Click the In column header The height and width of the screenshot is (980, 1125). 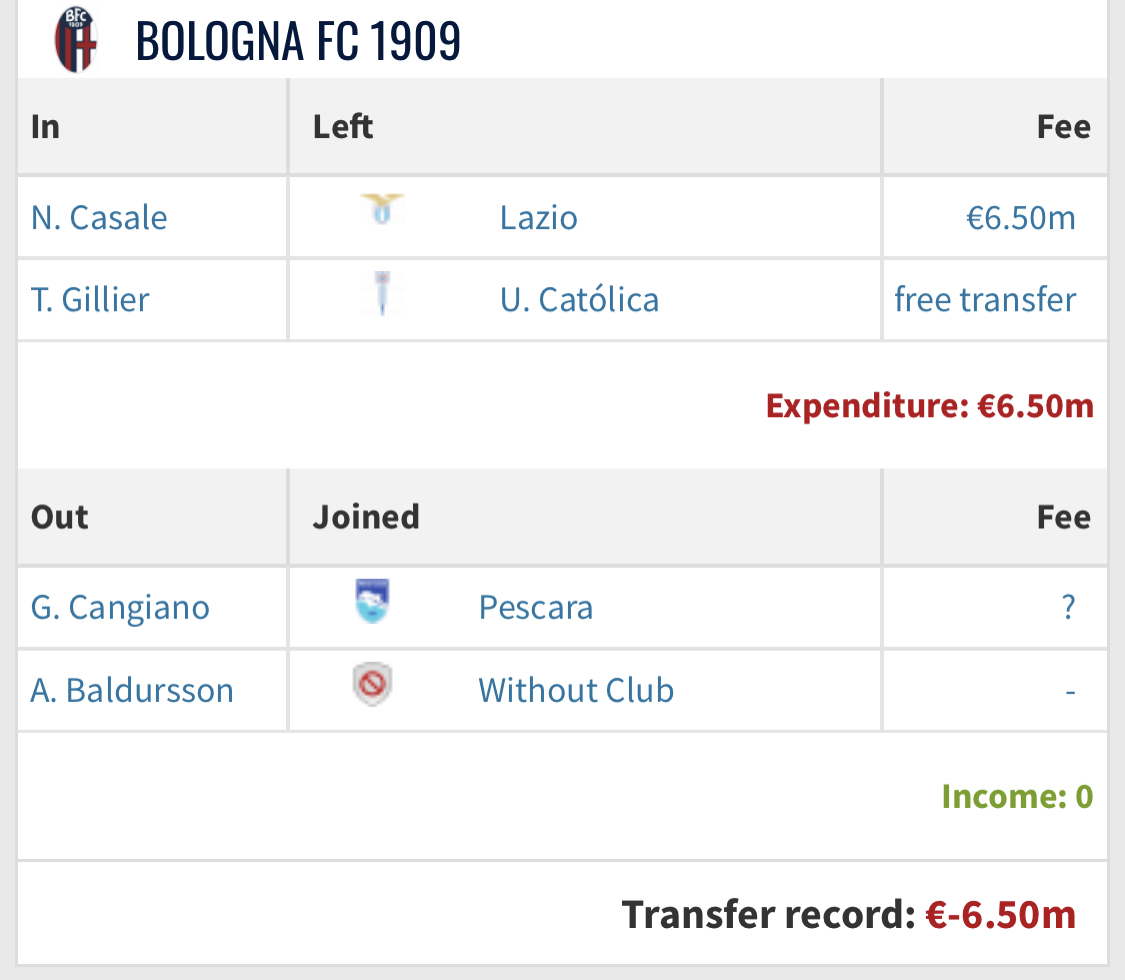[x=46, y=127]
